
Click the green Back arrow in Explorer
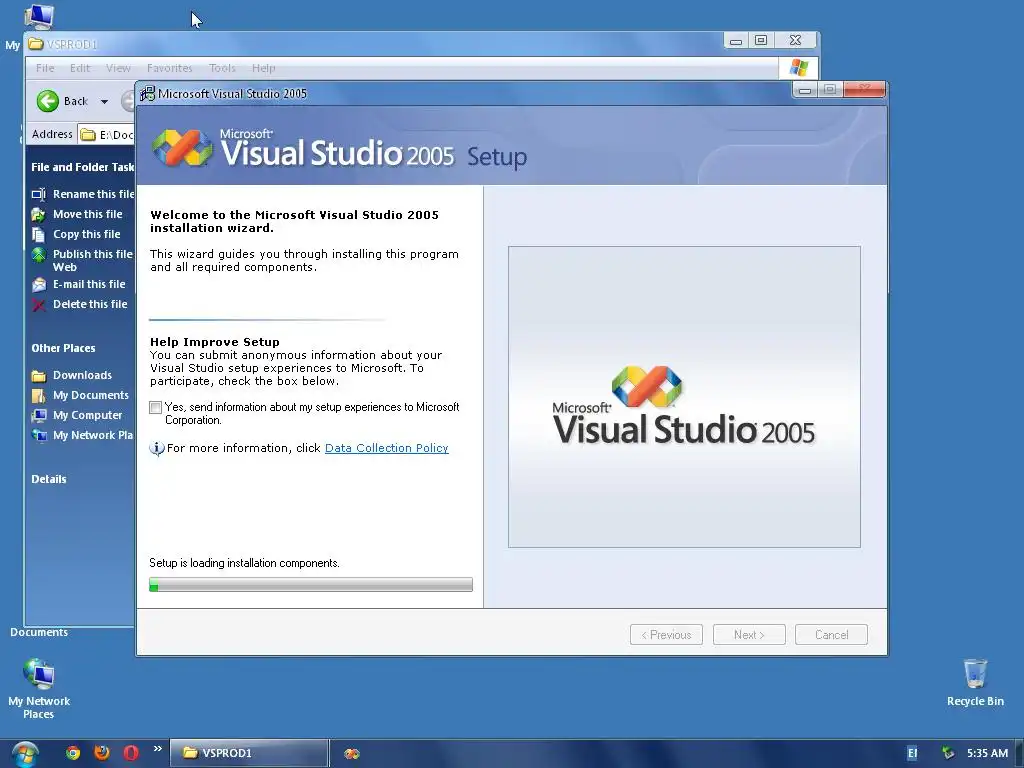[x=48, y=101]
